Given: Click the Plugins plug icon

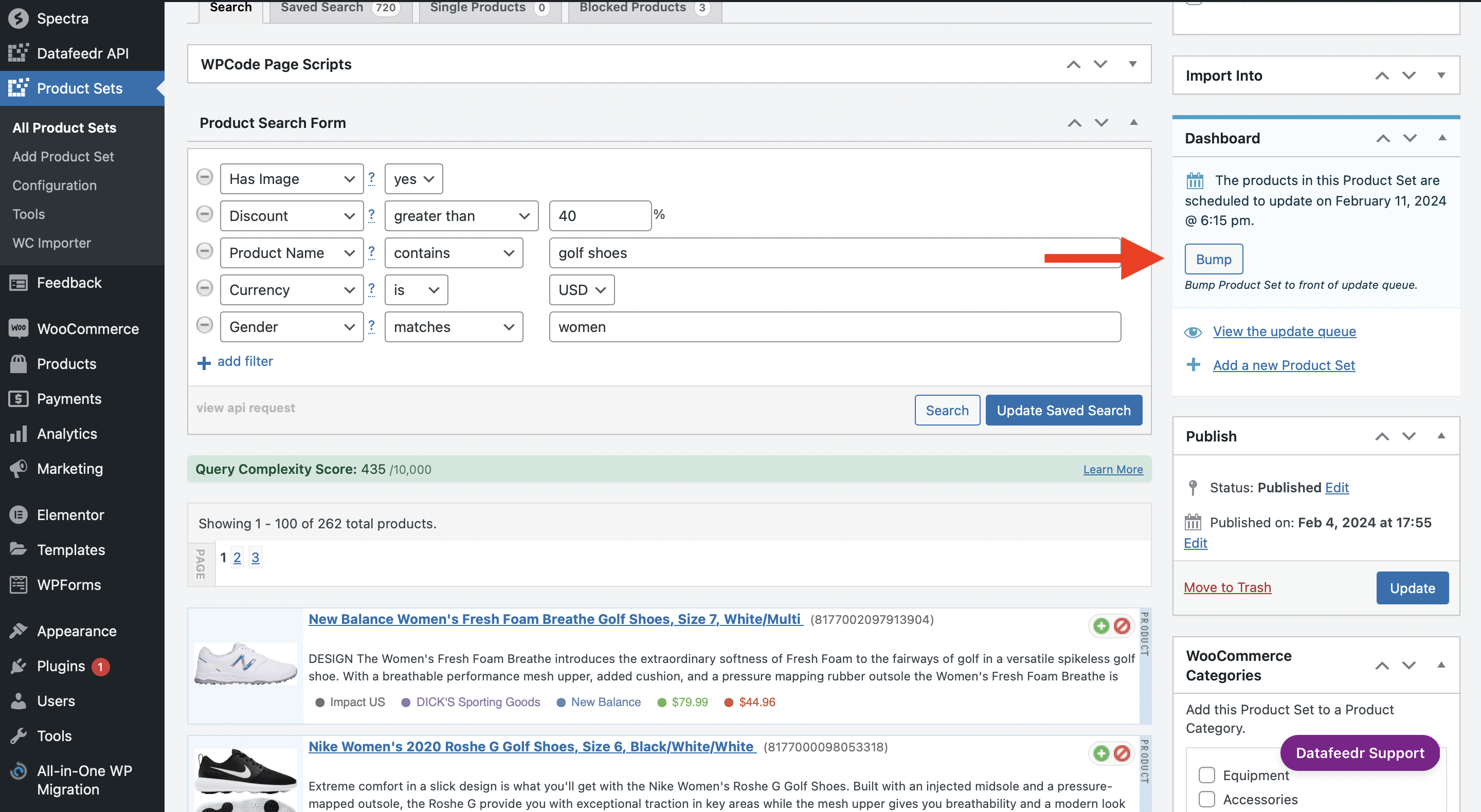Looking at the screenshot, I should click(x=19, y=666).
